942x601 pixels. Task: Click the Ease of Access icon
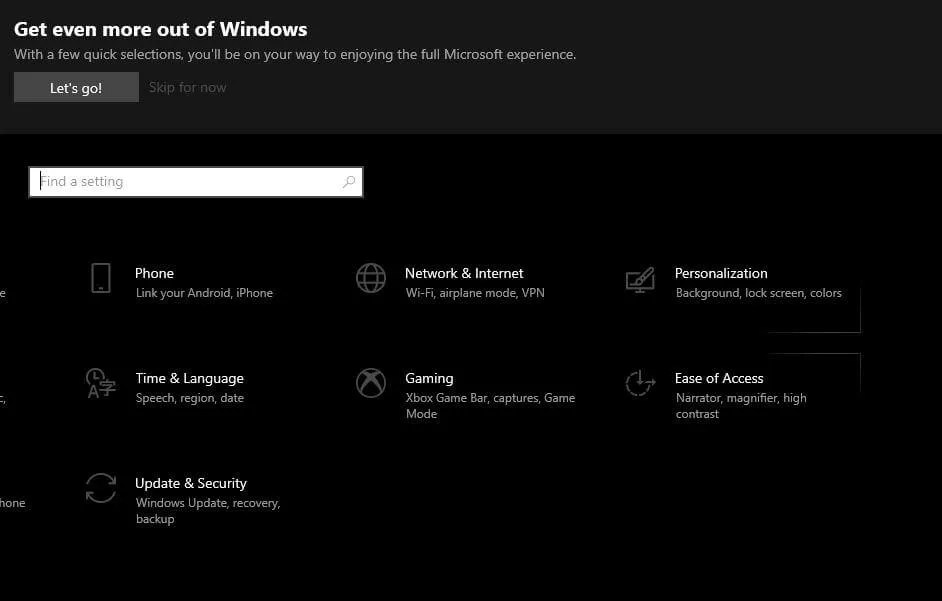[x=640, y=383]
